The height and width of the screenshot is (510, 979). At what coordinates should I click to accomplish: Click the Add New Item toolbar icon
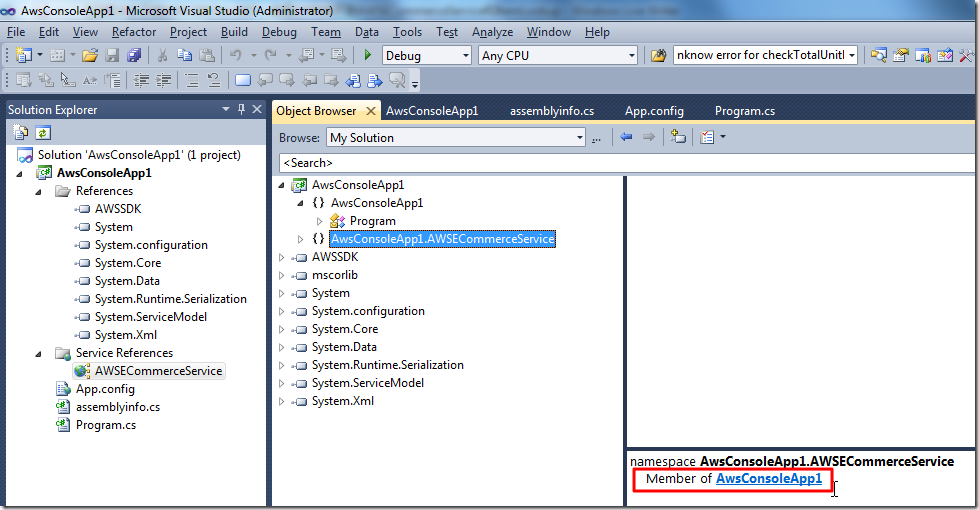point(57,56)
